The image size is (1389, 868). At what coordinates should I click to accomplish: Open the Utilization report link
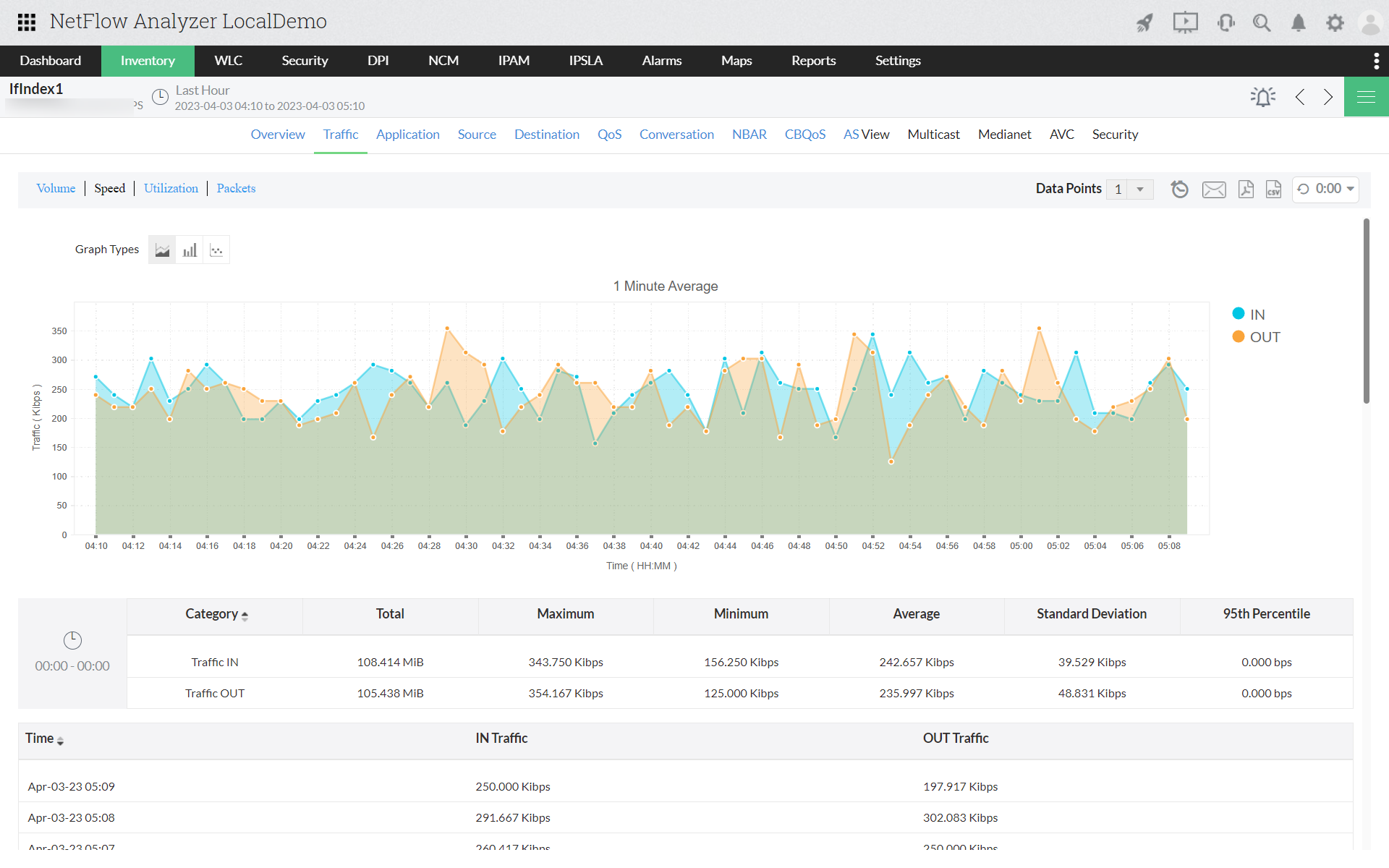coord(171,188)
